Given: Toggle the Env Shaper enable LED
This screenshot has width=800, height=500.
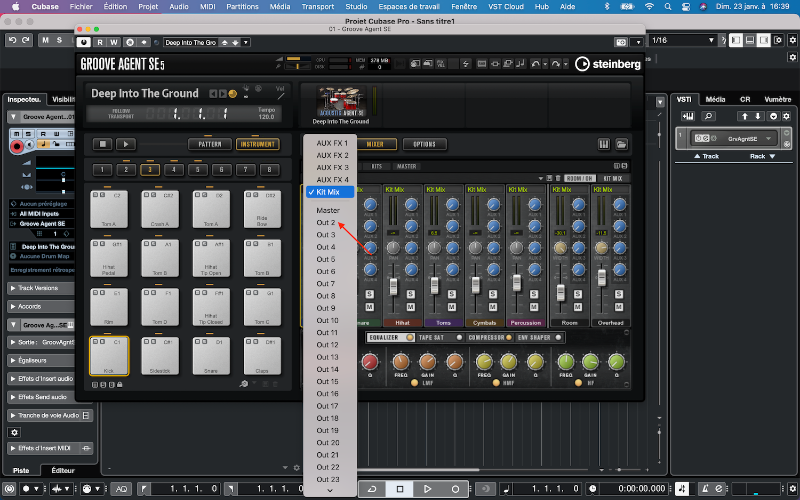Looking at the screenshot, I should click(558, 338).
